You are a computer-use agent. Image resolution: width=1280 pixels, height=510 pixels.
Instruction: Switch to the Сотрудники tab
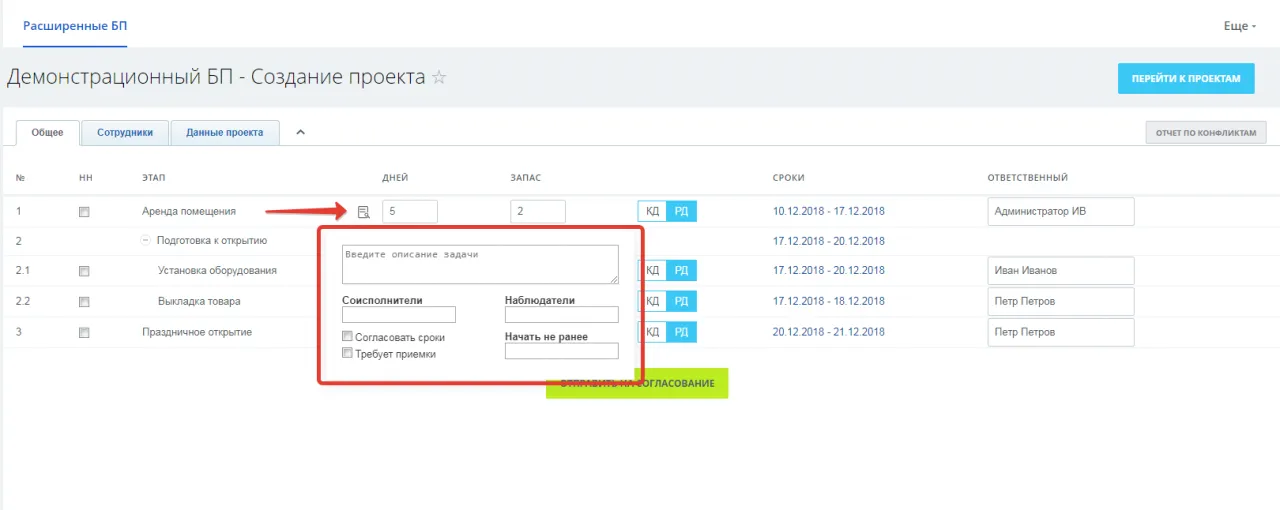(x=125, y=132)
